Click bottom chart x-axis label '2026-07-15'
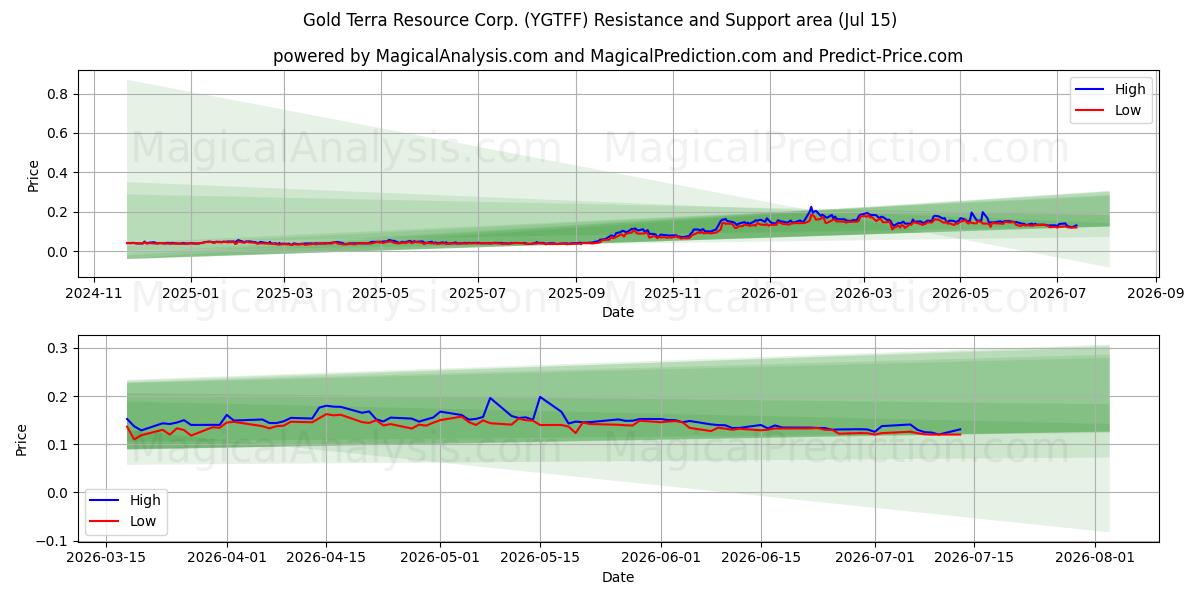The image size is (1200, 600). click(974, 558)
